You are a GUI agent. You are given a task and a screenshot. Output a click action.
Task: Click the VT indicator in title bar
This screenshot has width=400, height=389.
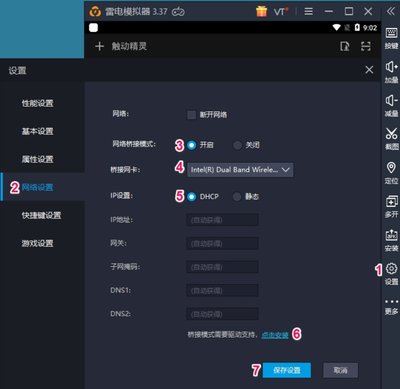pyautogui.click(x=281, y=12)
